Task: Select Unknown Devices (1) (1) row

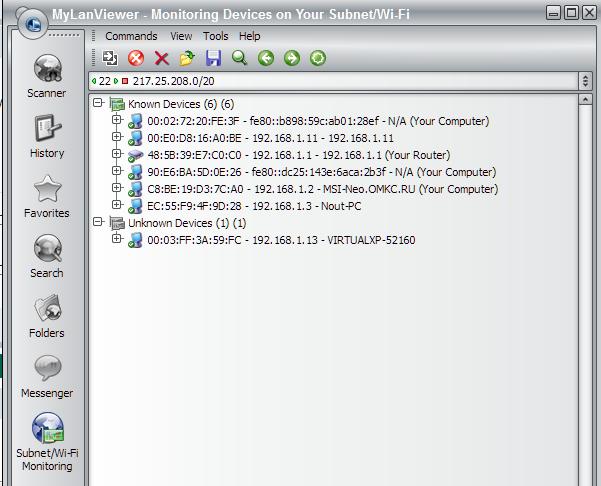Action: click(x=187, y=223)
